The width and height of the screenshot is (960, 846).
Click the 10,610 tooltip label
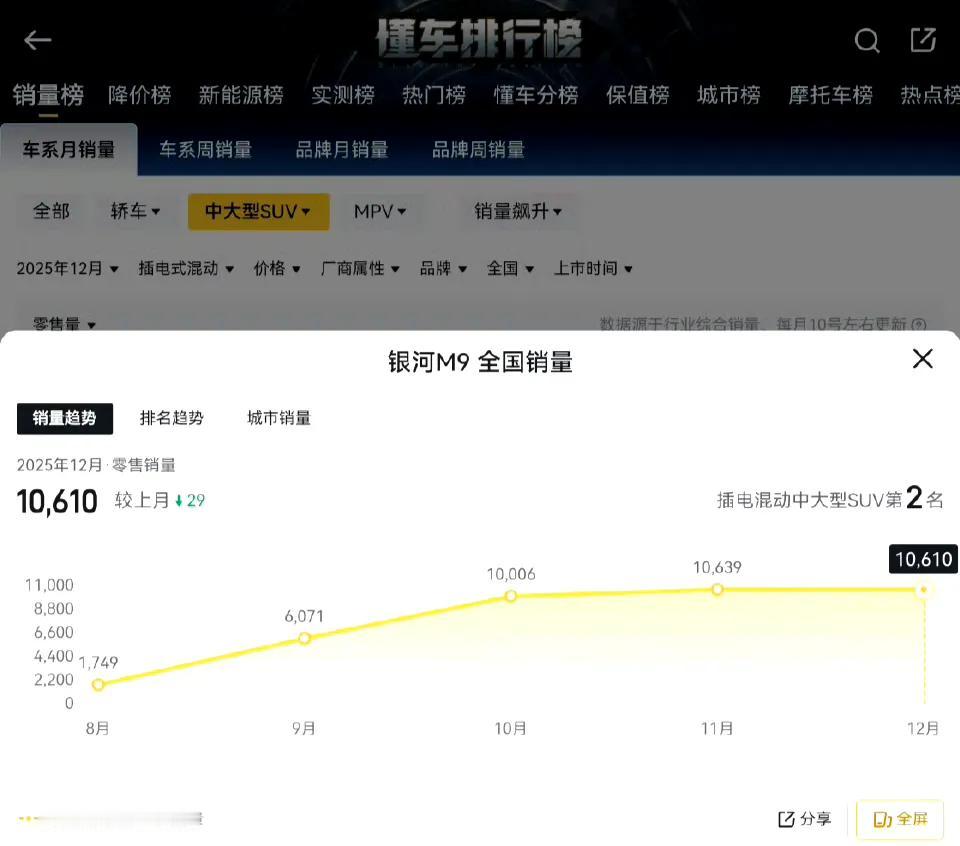(923, 559)
